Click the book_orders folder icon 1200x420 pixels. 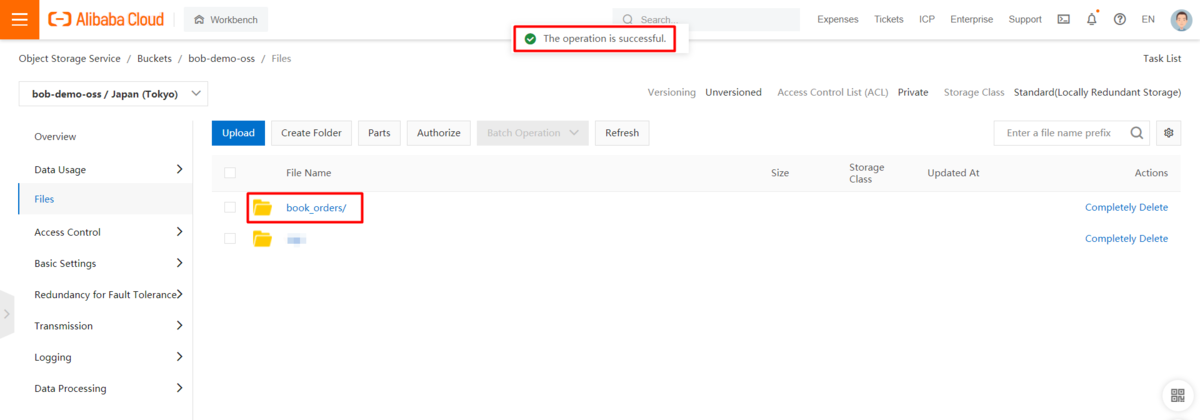pos(262,207)
